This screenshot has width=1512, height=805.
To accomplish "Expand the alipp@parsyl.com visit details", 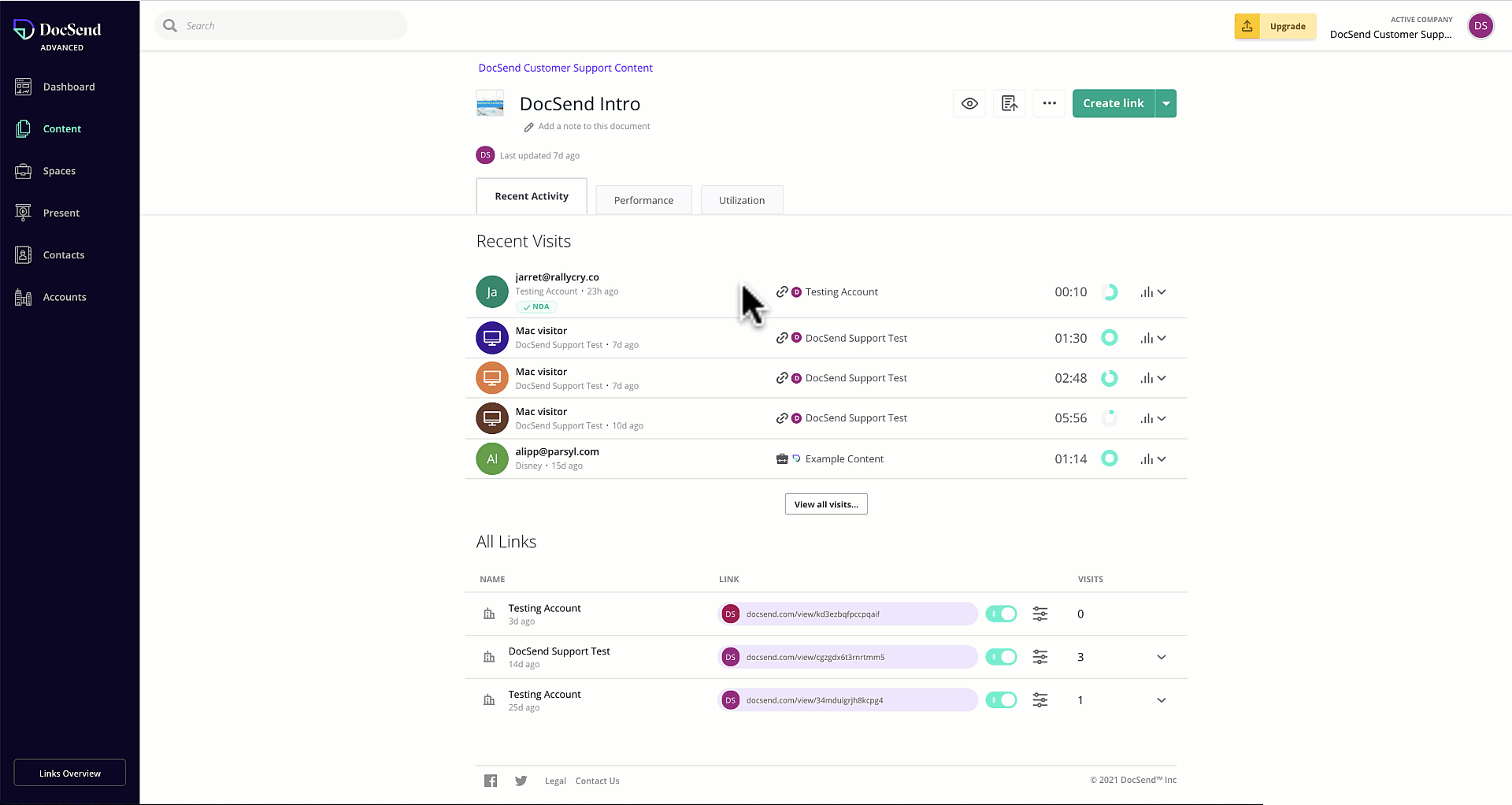I will pyautogui.click(x=1162, y=459).
